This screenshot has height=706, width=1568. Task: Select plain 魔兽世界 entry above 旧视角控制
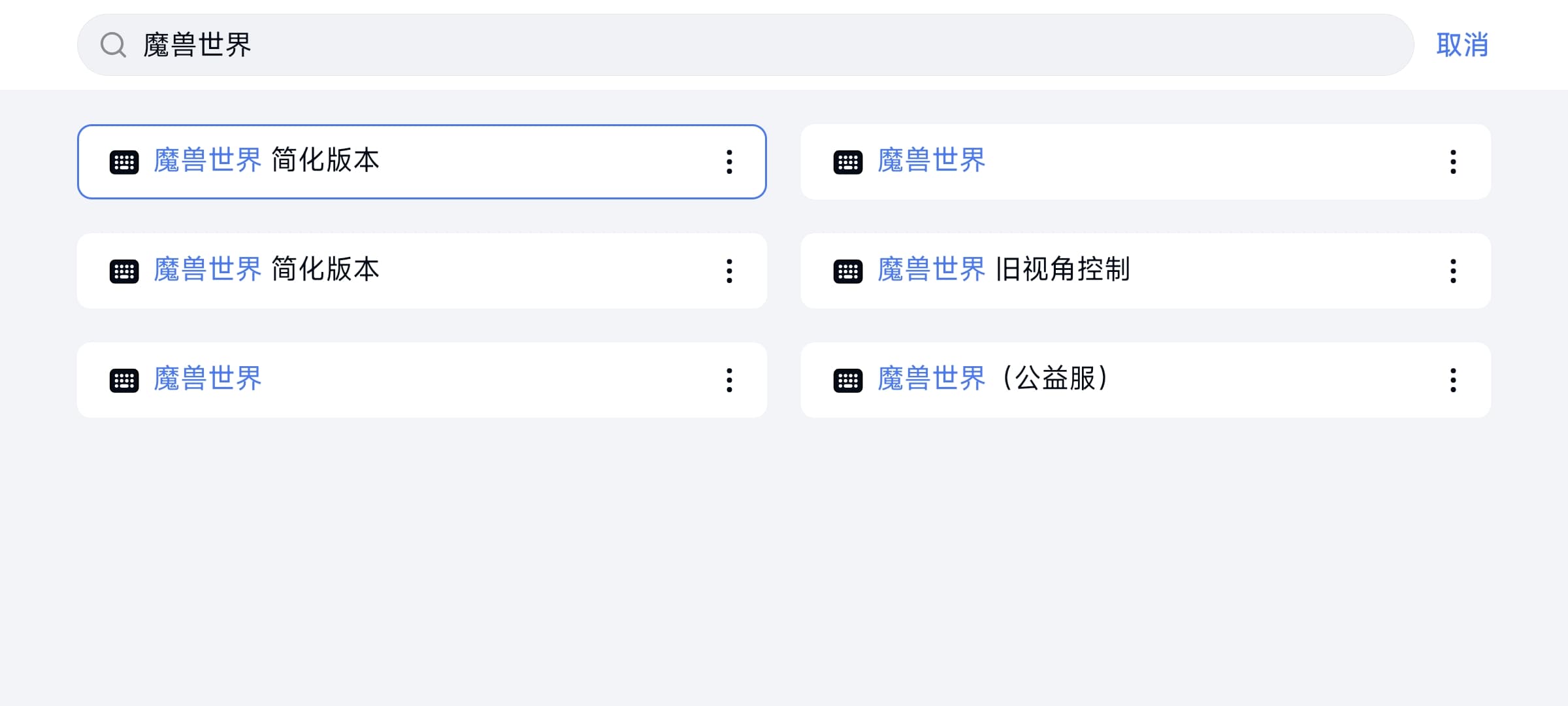1146,162
